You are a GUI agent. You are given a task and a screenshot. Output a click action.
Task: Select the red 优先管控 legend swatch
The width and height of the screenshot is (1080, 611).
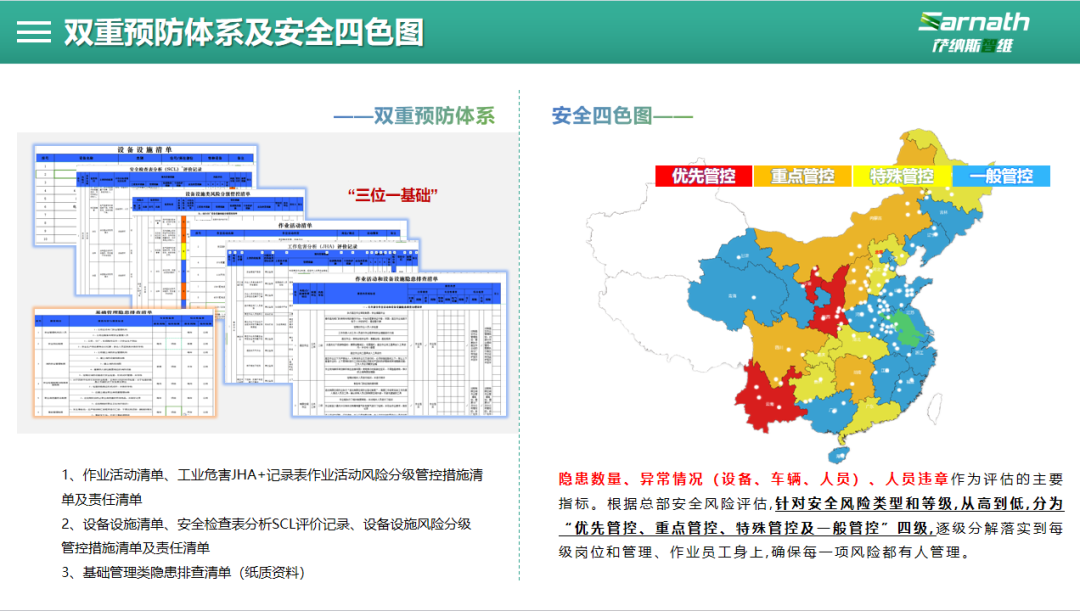click(703, 176)
